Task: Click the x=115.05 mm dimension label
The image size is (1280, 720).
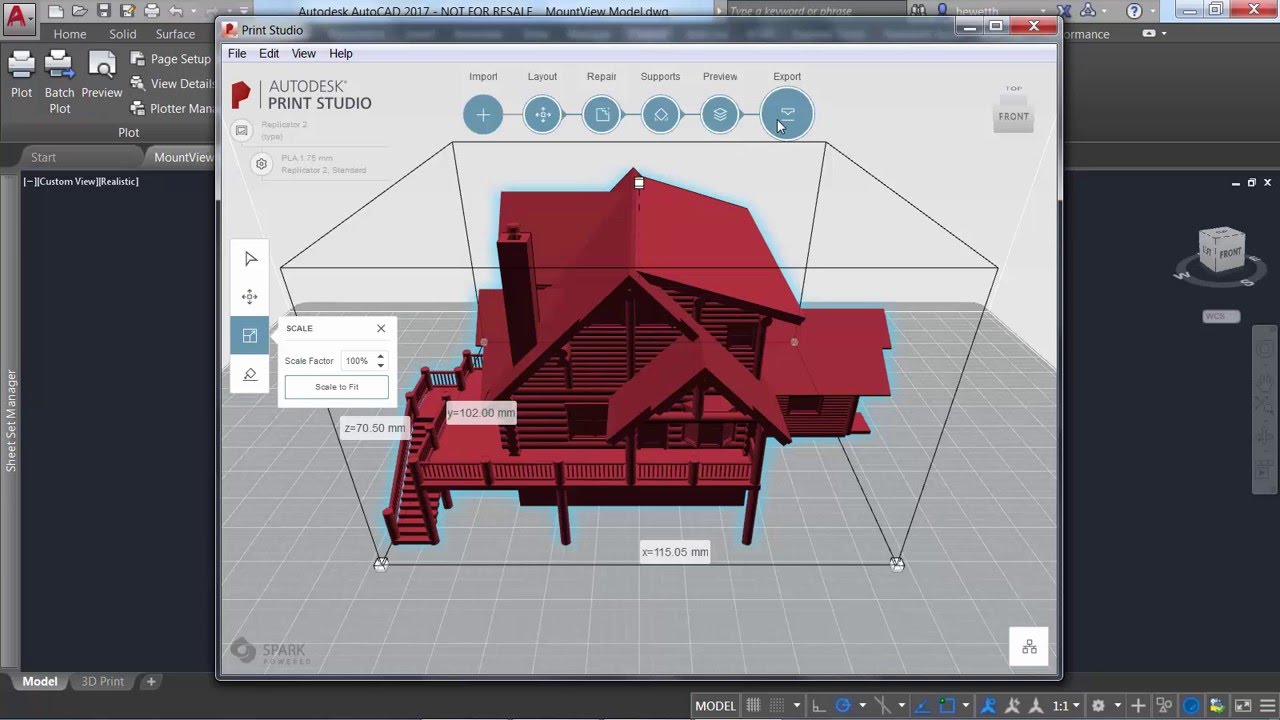Action: pos(675,552)
